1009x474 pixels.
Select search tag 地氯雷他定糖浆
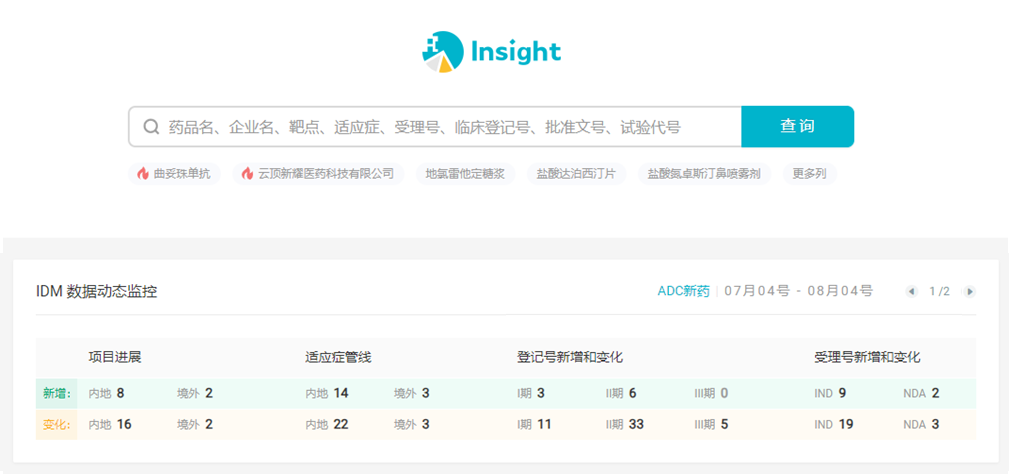466,174
